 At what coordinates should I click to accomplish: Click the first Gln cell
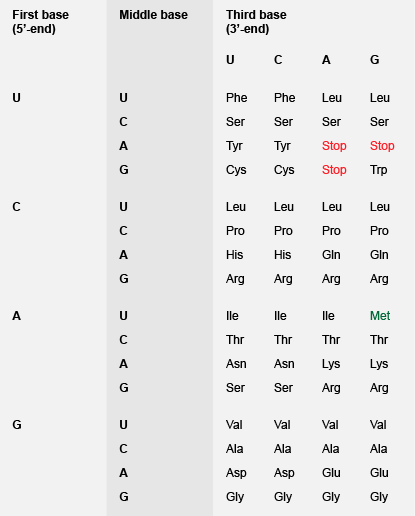[331, 255]
